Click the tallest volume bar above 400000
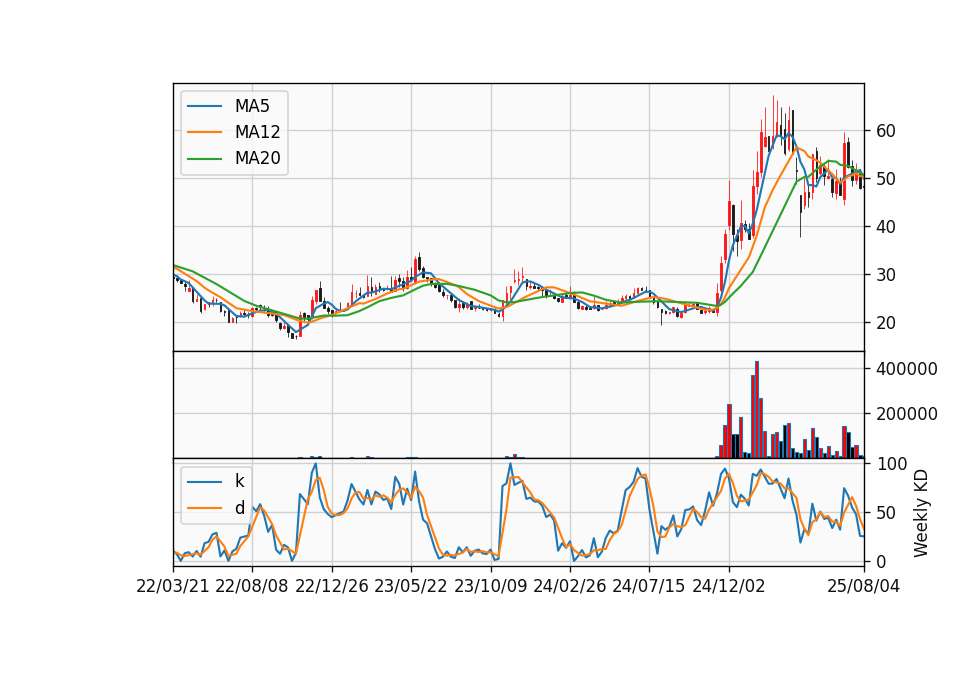 point(757,410)
